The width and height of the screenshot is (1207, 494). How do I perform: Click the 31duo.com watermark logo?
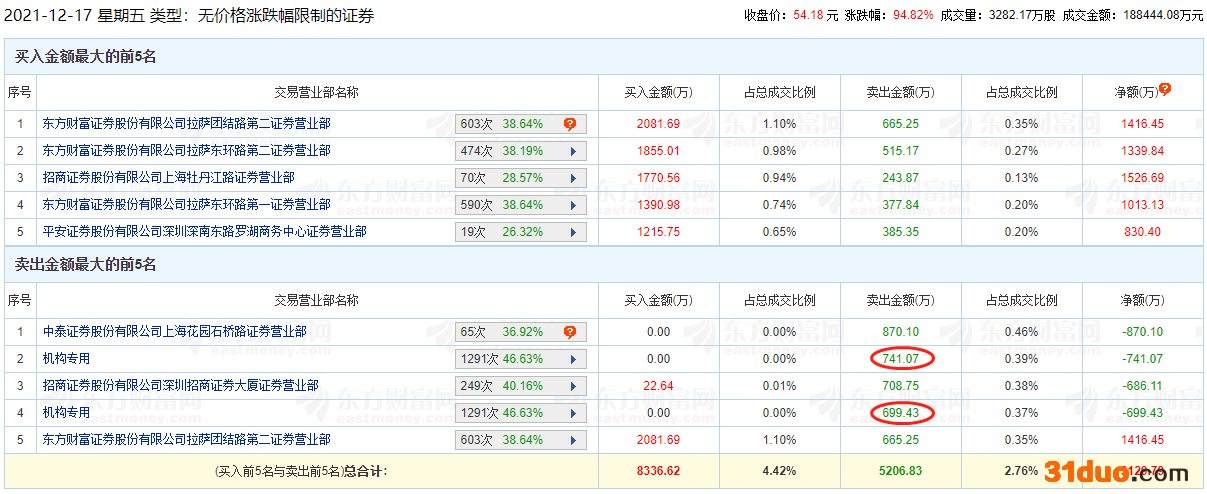pos(1116,473)
